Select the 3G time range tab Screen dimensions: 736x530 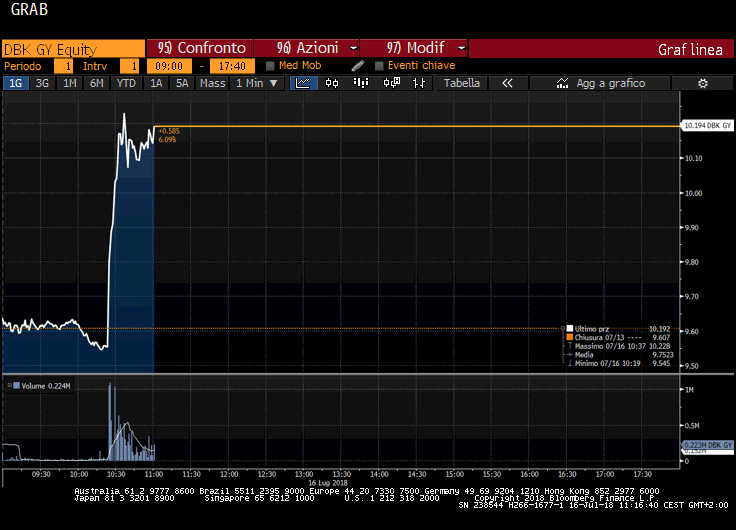pos(42,83)
